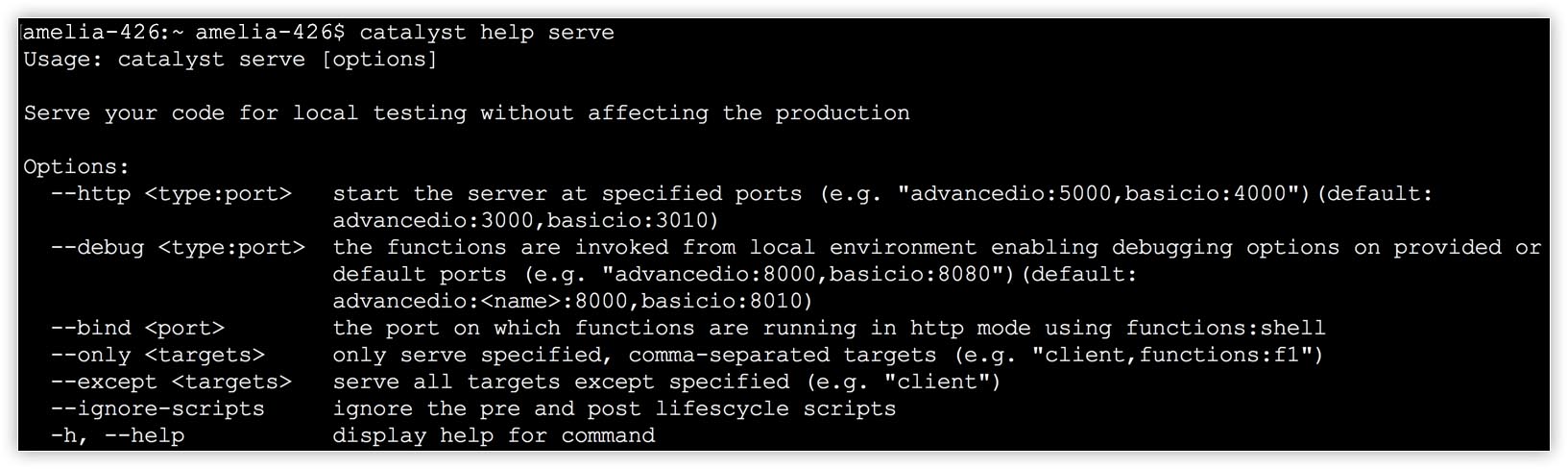Click the typed command "catalyst help serve"
1568x469 pixels.
[x=487, y=33]
